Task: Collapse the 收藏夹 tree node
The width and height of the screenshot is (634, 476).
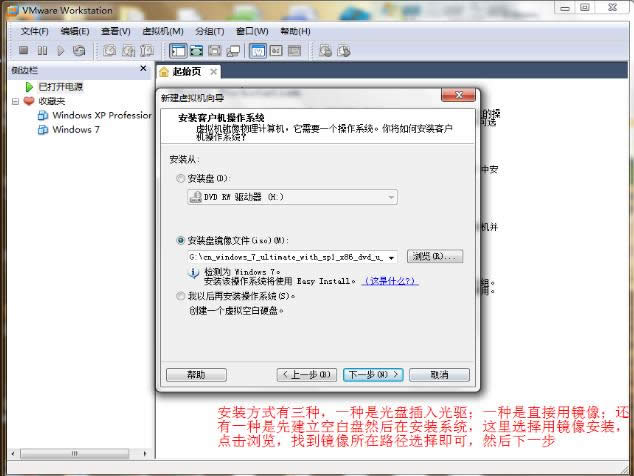Action: pos(15,101)
